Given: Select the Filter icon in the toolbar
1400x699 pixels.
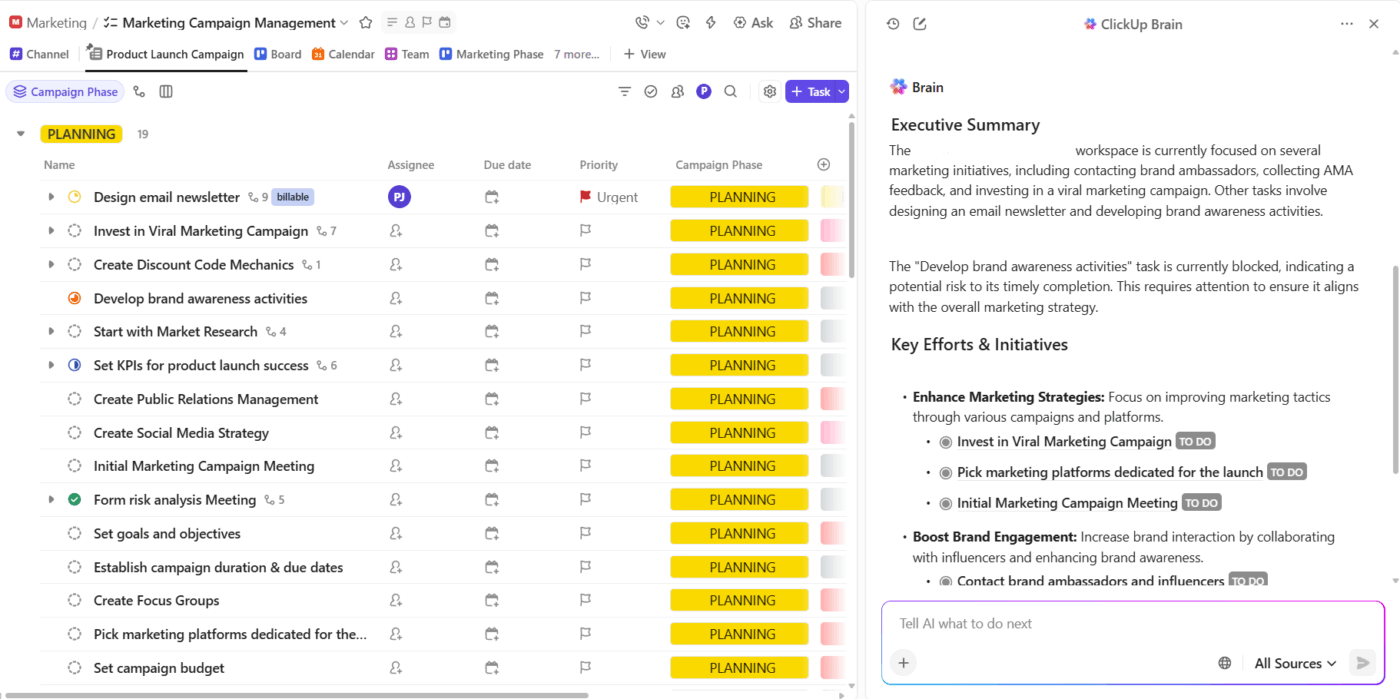Looking at the screenshot, I should 624,91.
